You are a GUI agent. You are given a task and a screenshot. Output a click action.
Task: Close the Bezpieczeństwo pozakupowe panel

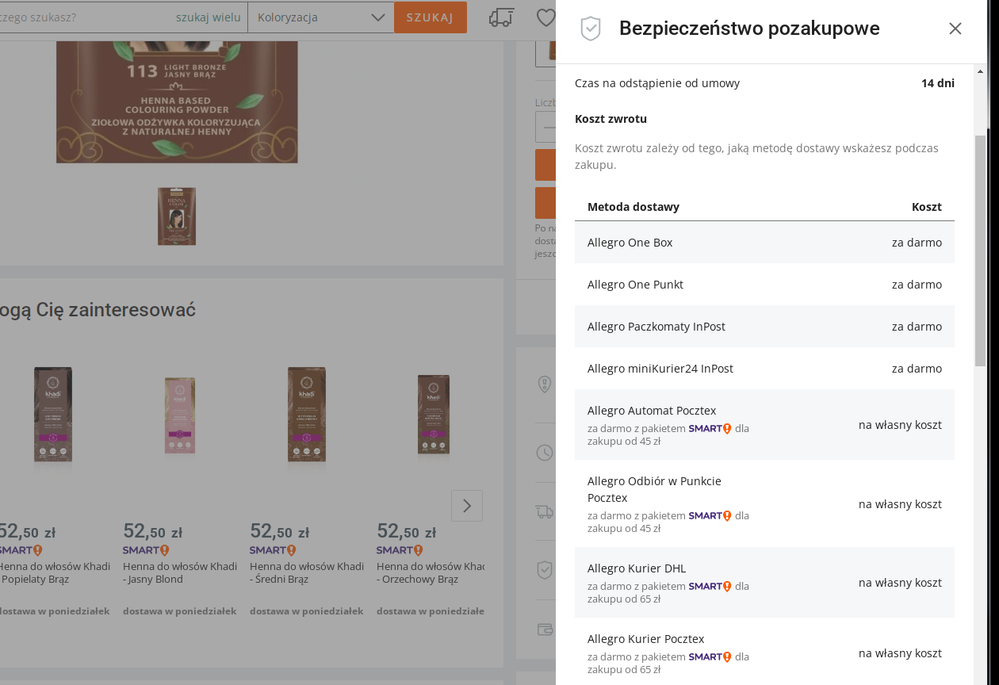[955, 29]
